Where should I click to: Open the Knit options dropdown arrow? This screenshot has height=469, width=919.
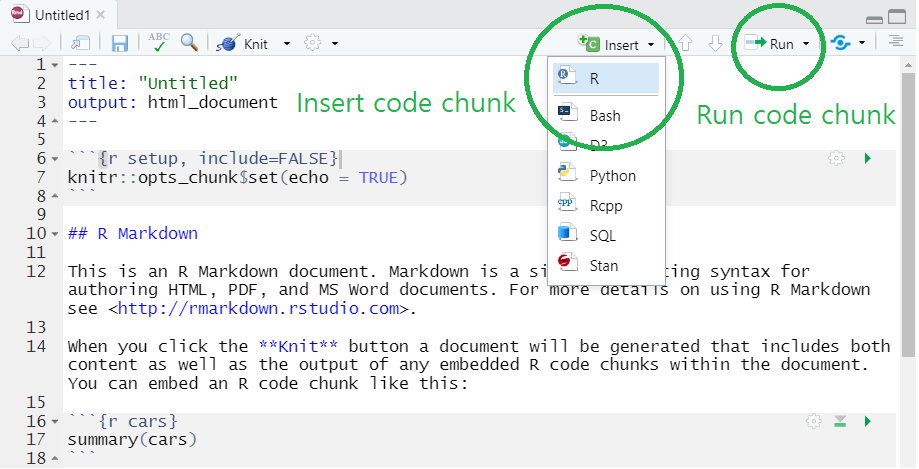coord(287,44)
